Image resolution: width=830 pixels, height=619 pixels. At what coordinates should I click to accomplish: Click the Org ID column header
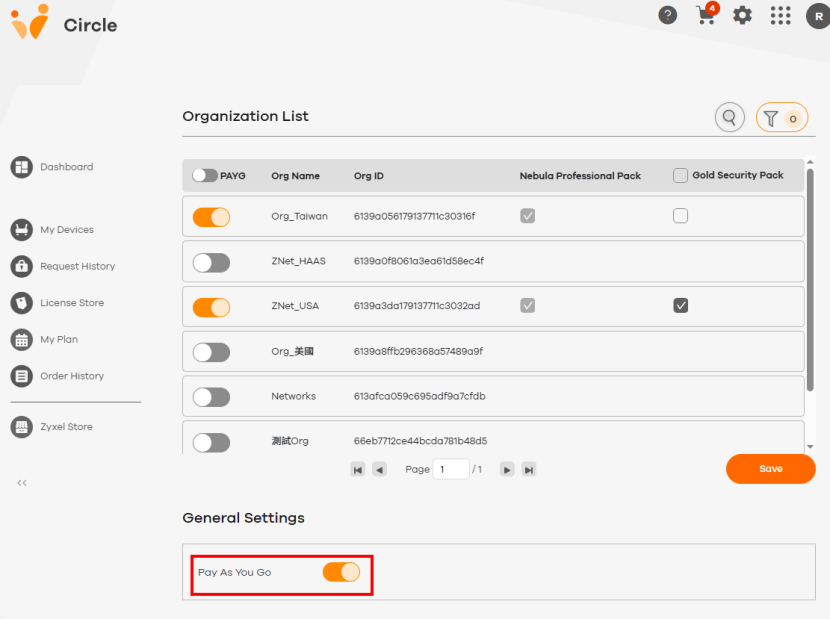coord(369,176)
